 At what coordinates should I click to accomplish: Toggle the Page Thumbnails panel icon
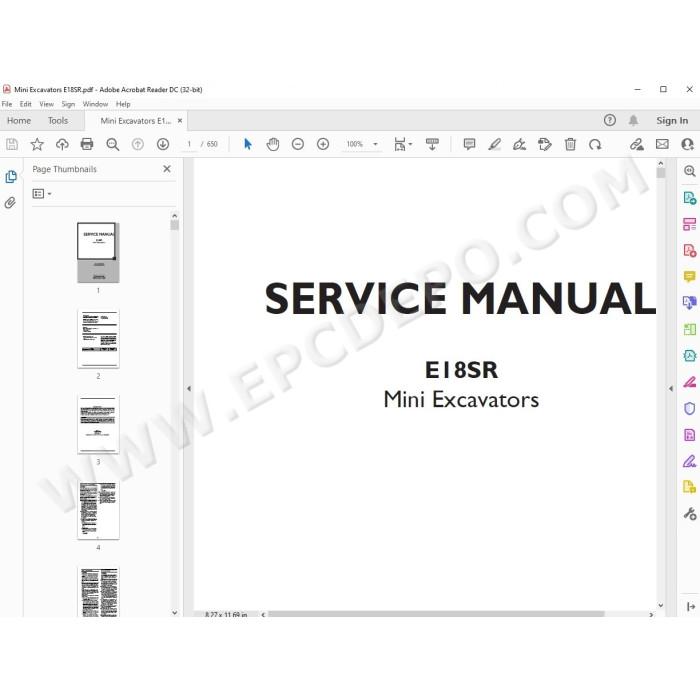coord(11,177)
